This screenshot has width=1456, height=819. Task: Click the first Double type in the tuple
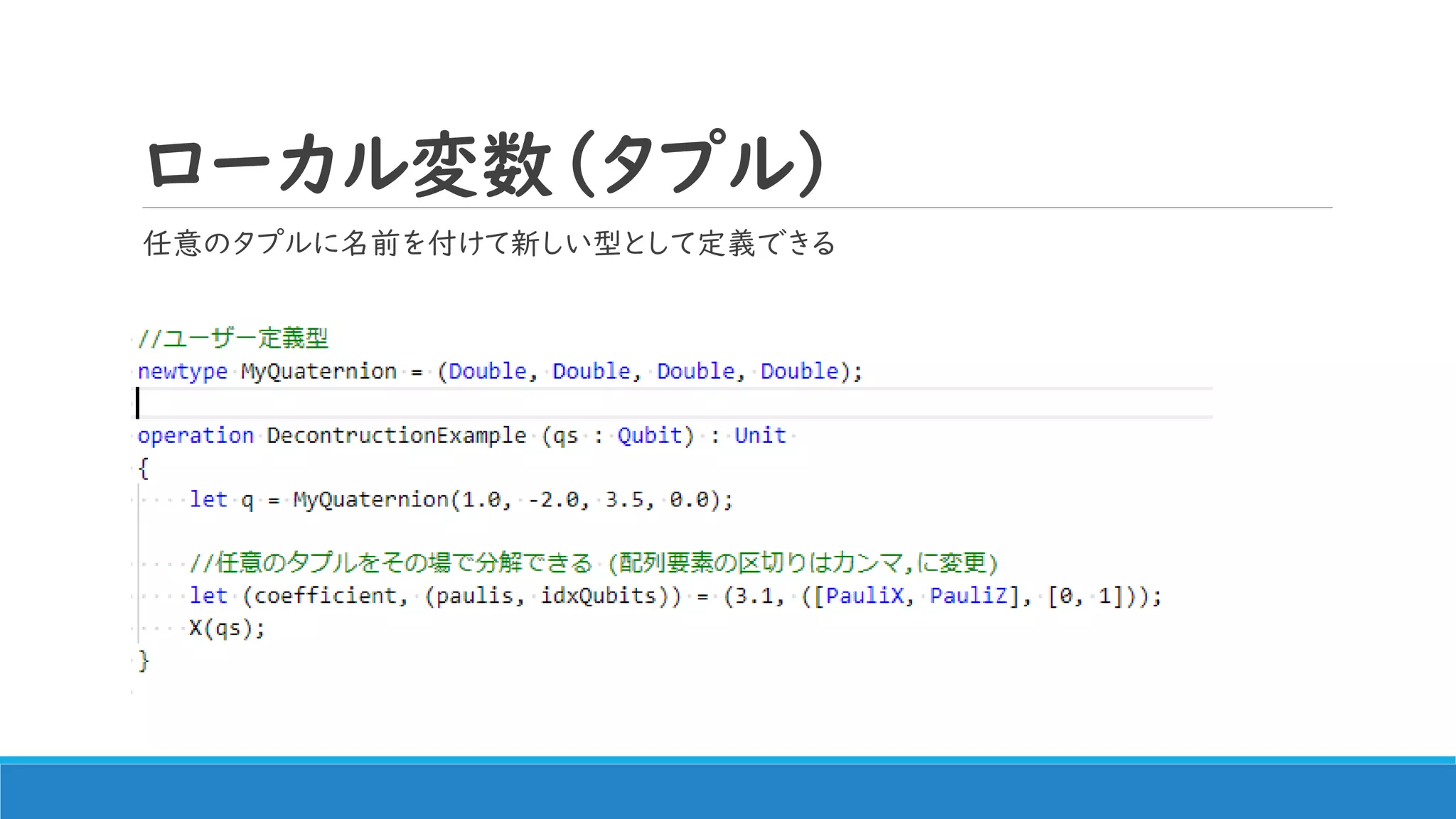pos(488,372)
